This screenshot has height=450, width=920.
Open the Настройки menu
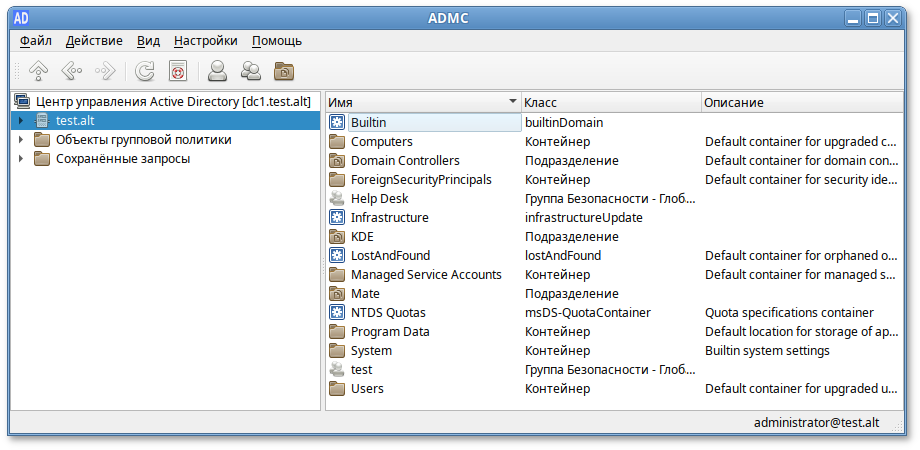click(205, 40)
